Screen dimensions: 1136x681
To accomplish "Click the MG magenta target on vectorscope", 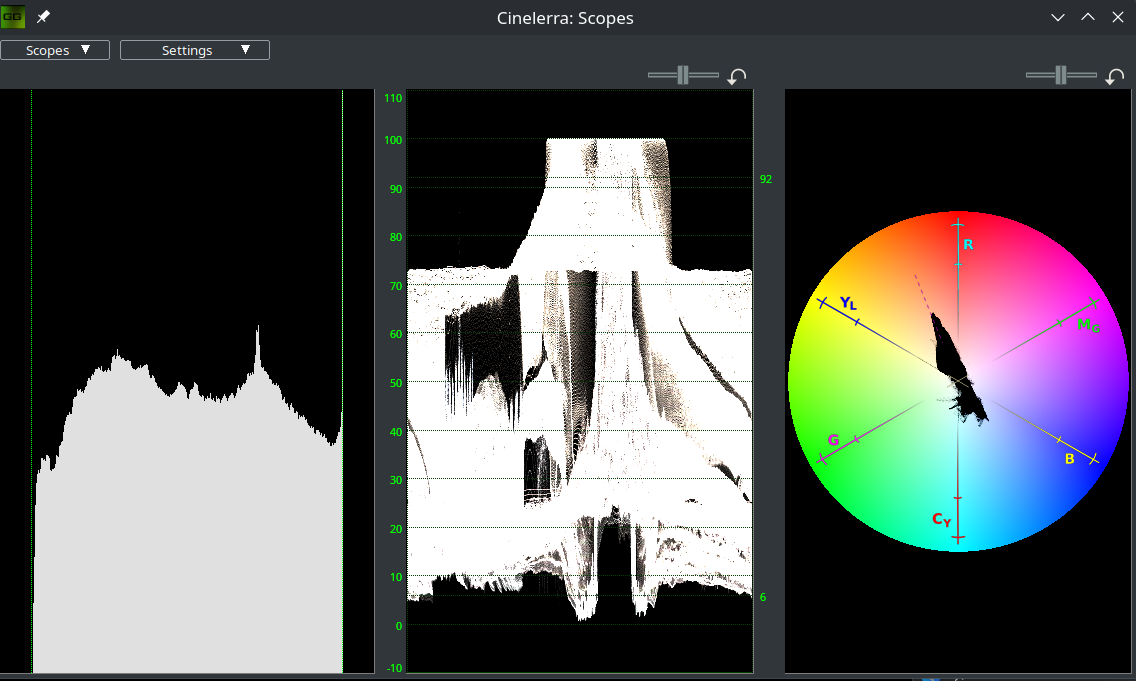I will click(1087, 325).
